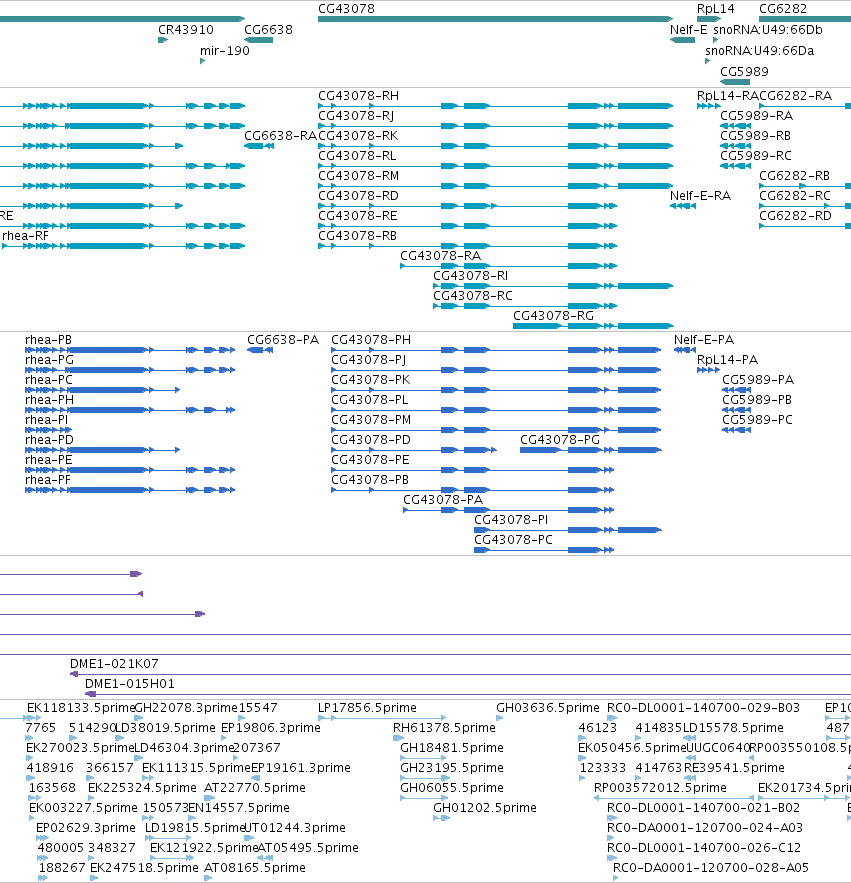
Task: Click the rhea-RF transcript label
Action: click(x=25, y=235)
